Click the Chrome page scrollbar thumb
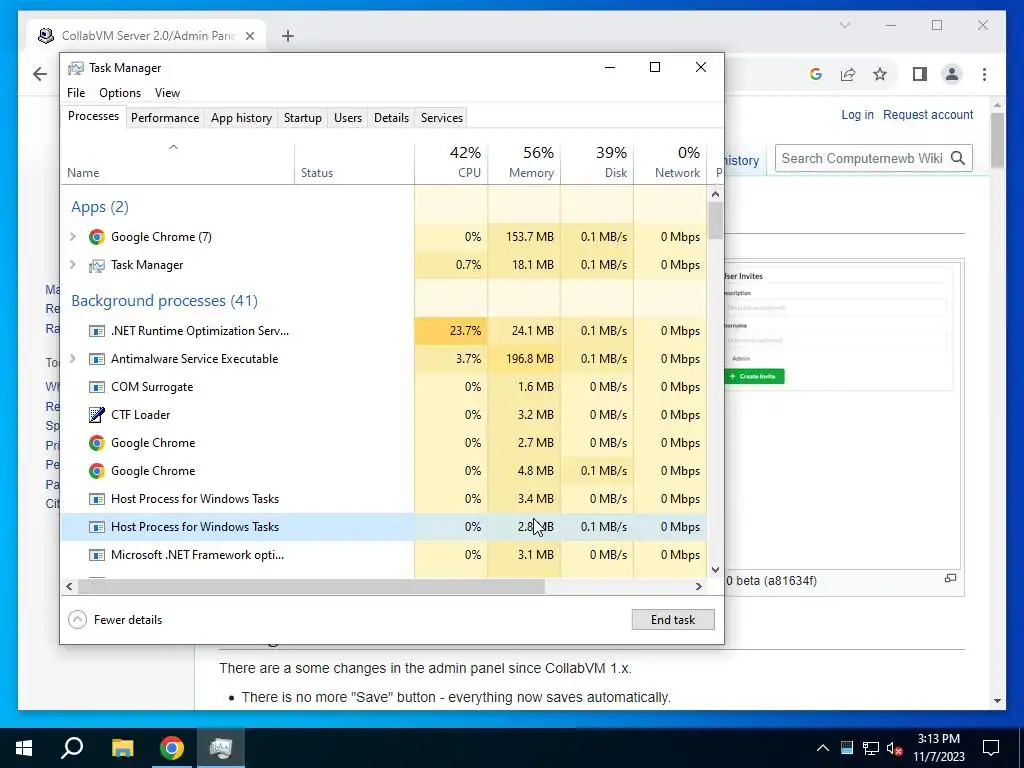The width and height of the screenshot is (1024, 768). 997,140
